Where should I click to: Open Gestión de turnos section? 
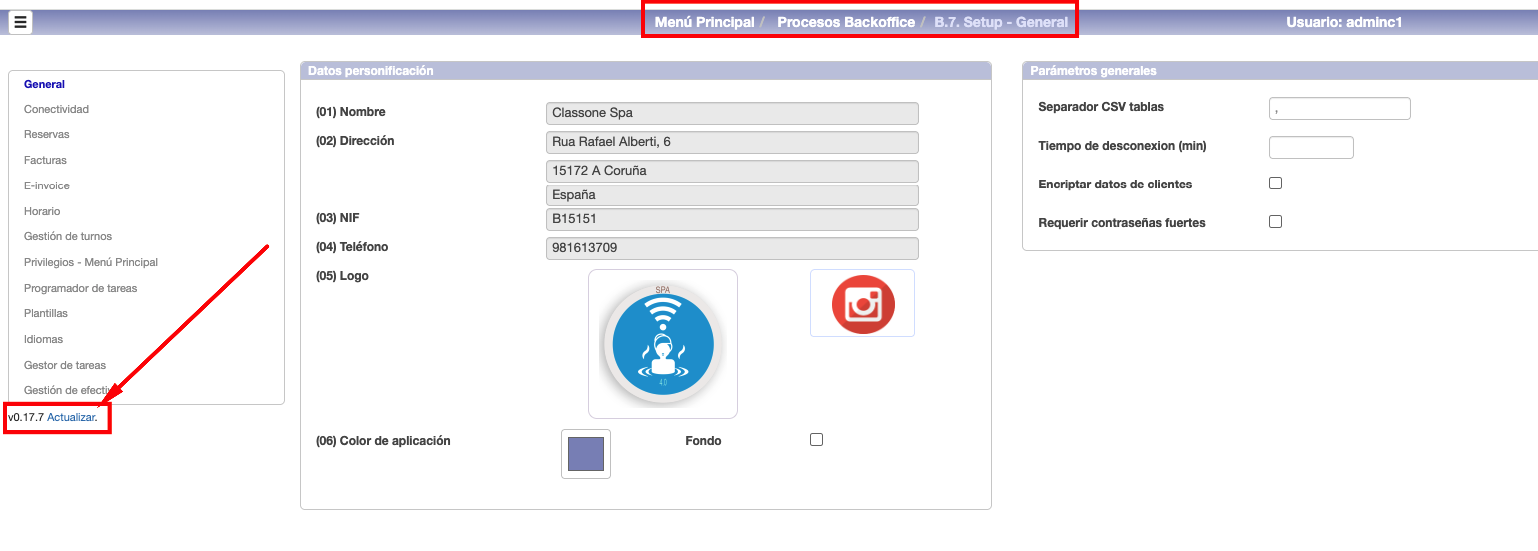[68, 237]
